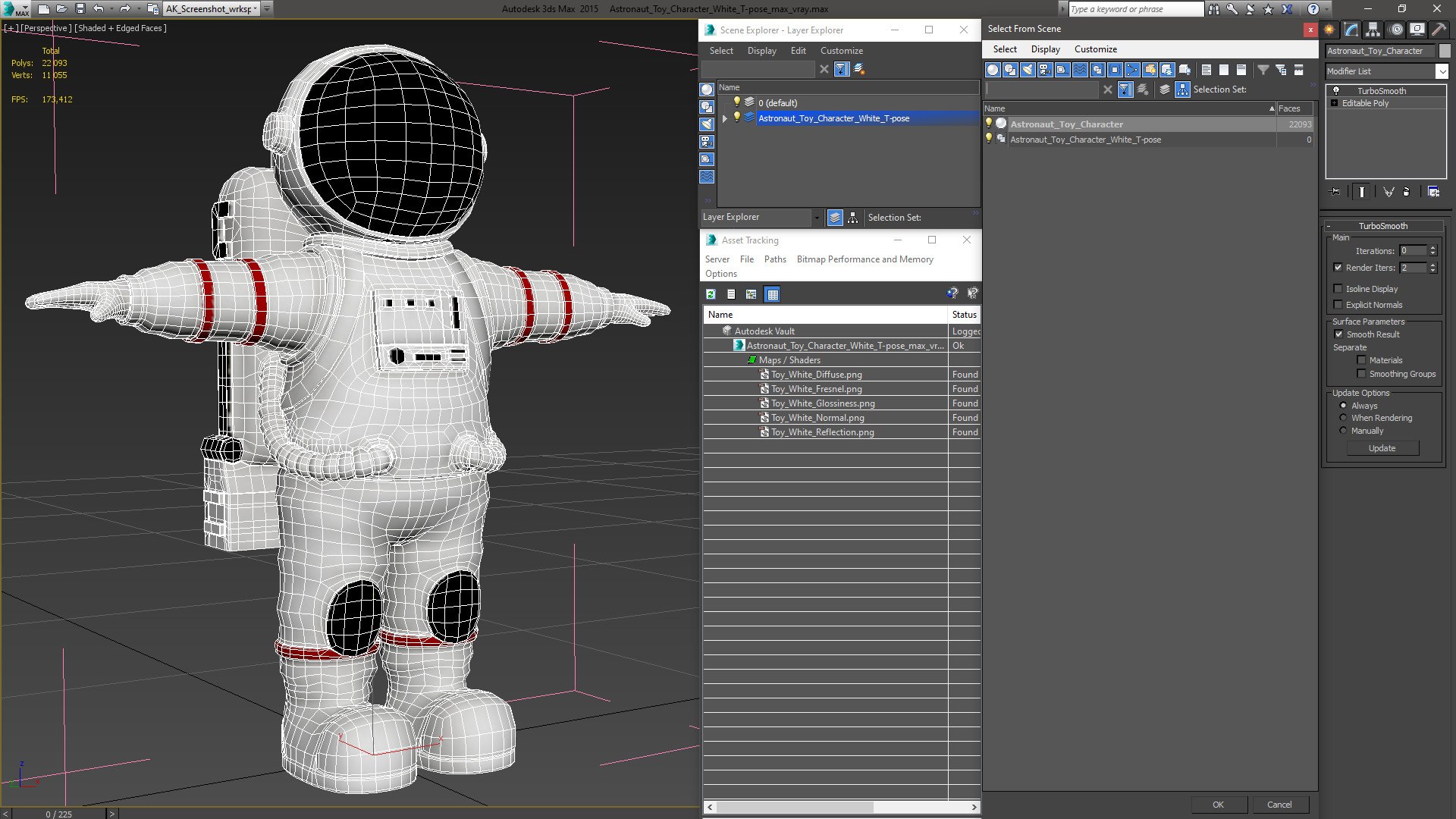The image size is (1456, 819).
Task: Click the pin stack icon
Action: tap(1335, 192)
